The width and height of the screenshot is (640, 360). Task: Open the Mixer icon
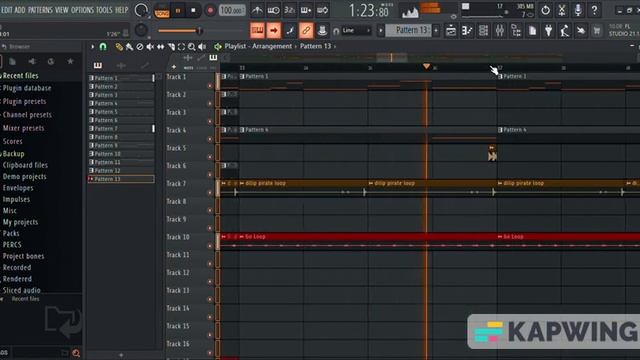[500, 31]
